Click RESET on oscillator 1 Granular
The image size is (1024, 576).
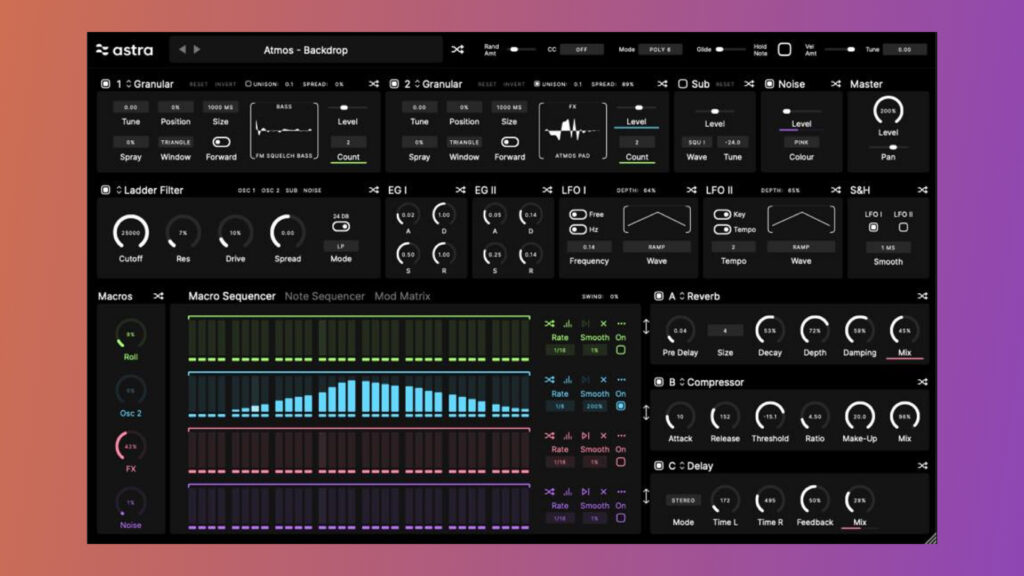pyautogui.click(x=199, y=85)
